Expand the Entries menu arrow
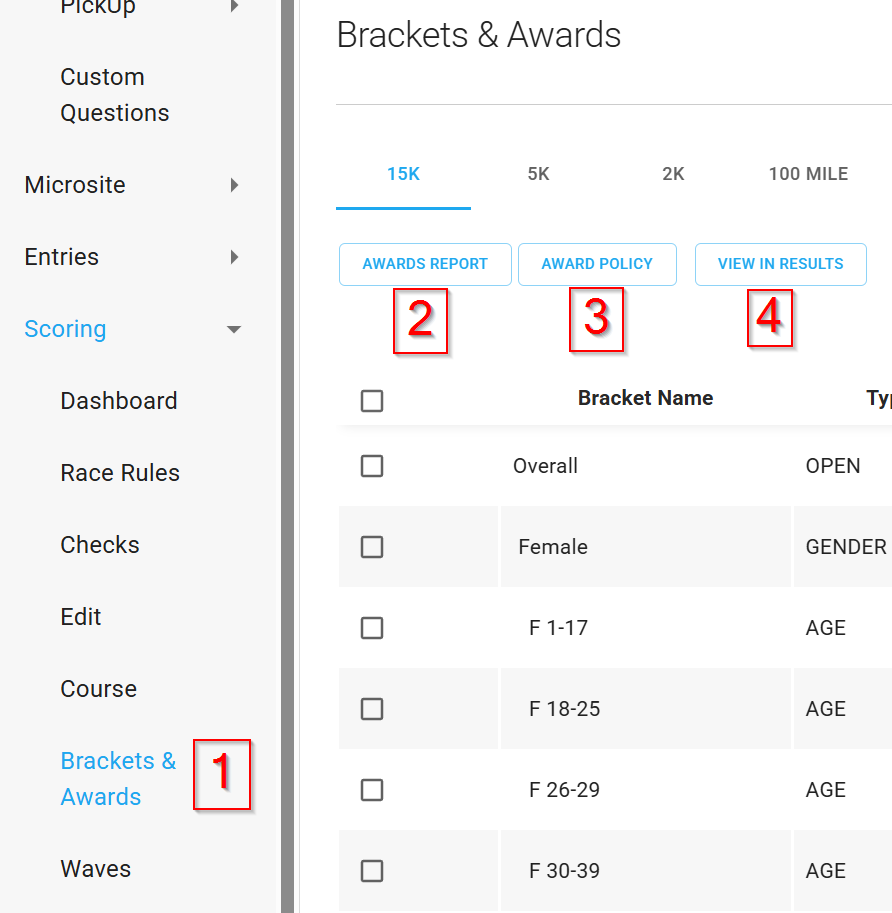 (x=234, y=257)
